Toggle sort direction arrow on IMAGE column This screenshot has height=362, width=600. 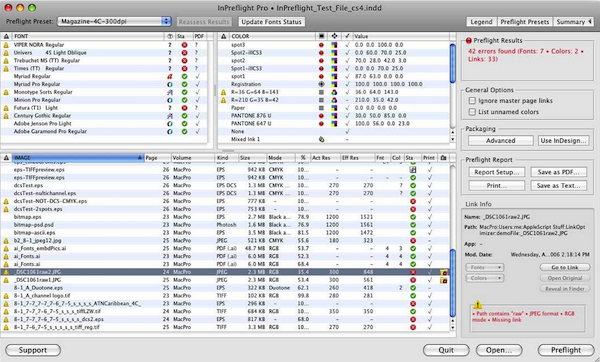tap(139, 158)
